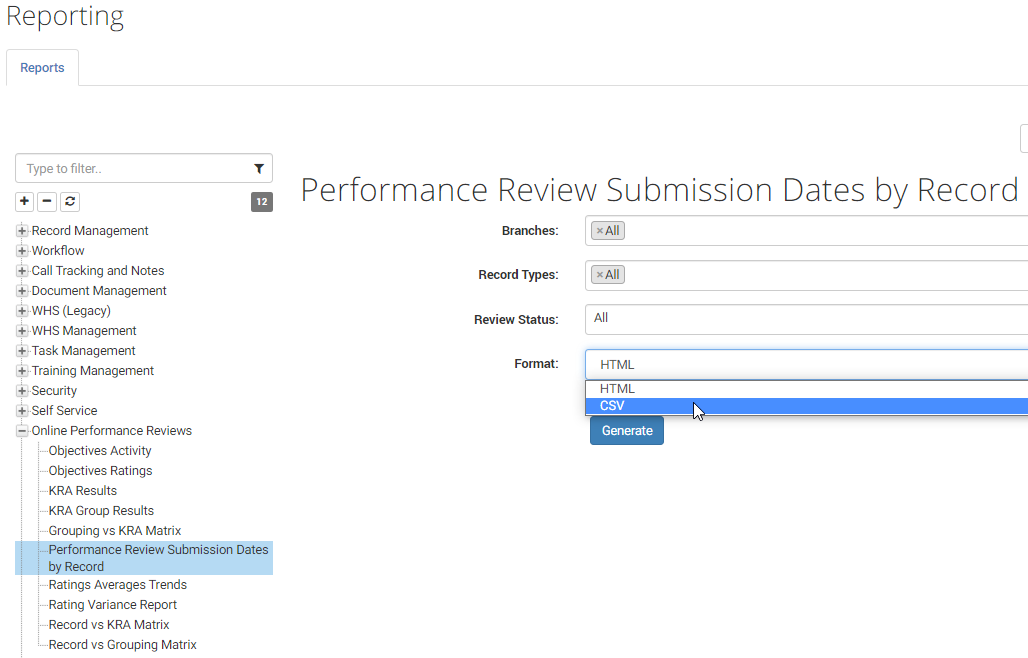The image size is (1028, 658).
Task: Select CSV in the Format dropdown list
Action: pyautogui.click(x=806, y=406)
